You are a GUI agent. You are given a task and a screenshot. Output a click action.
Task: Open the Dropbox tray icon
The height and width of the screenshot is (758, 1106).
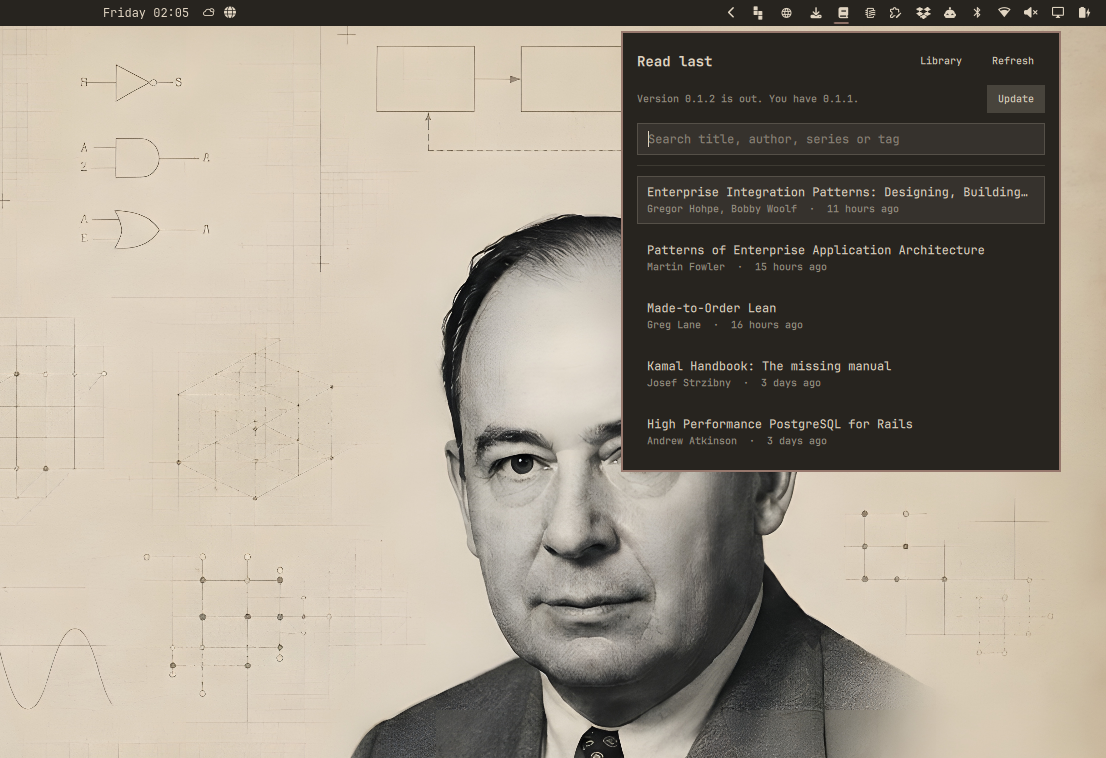[x=923, y=13]
